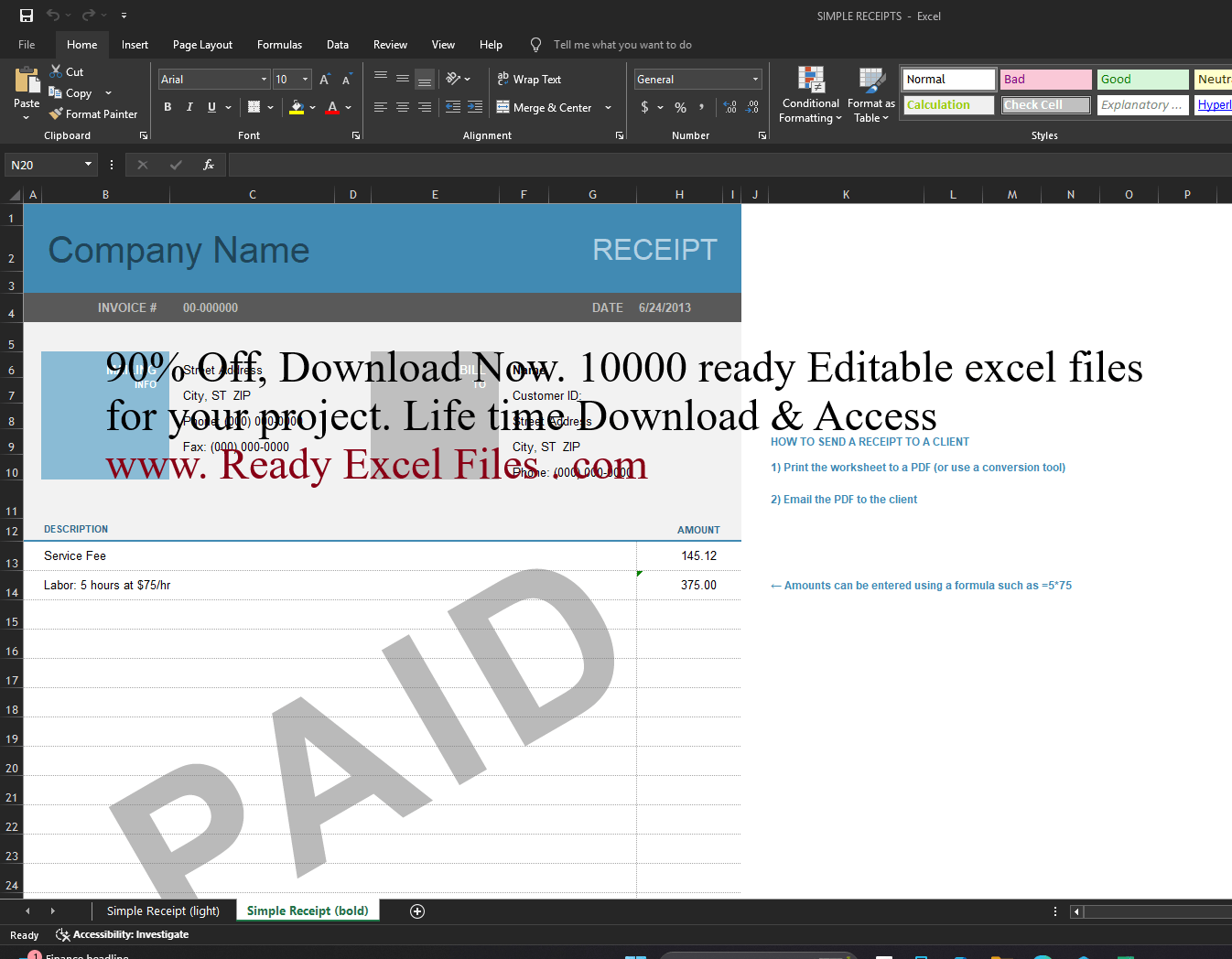Viewport: 1232px width, 959px height.
Task: Switch to the Formulas tab
Action: [279, 44]
